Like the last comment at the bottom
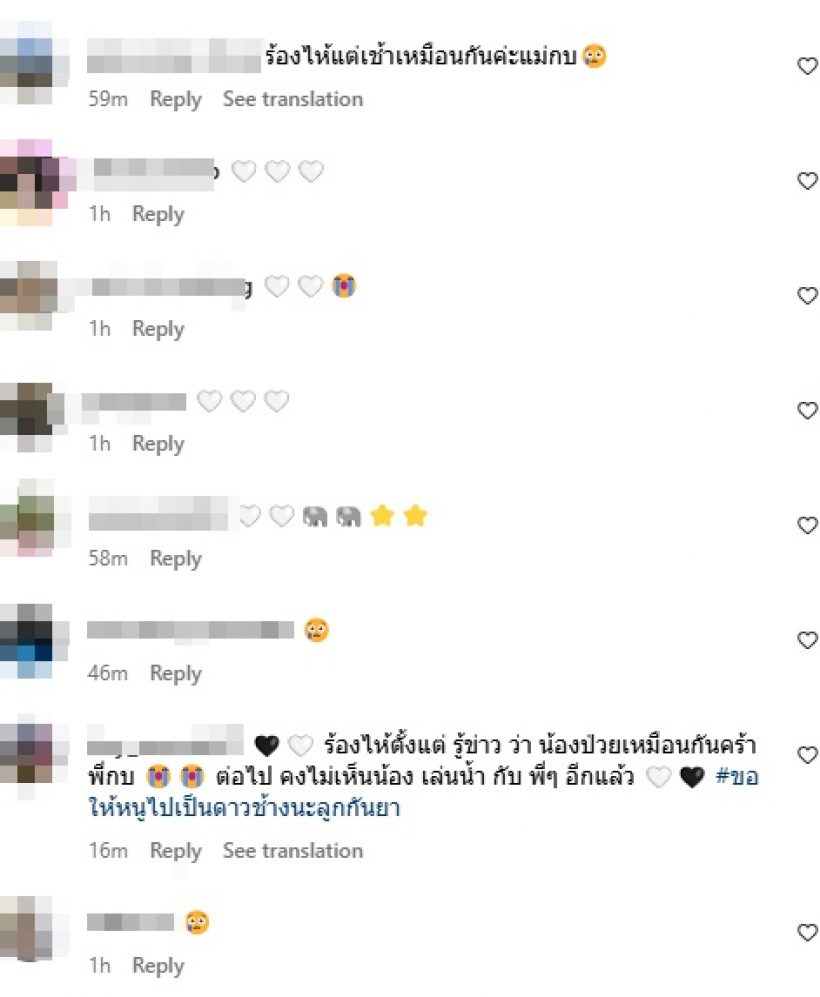 807,932
